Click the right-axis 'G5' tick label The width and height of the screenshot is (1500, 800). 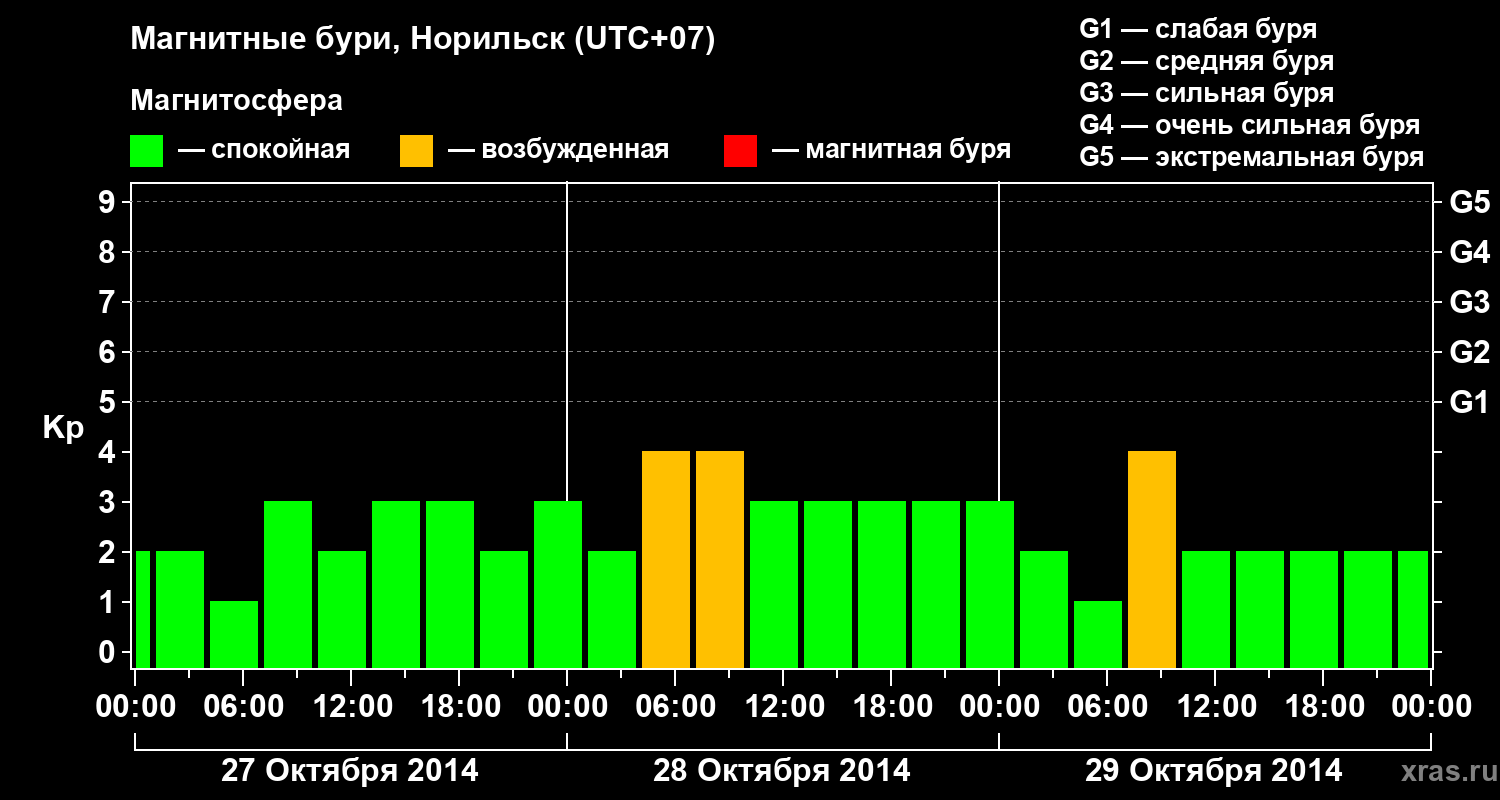(x=1469, y=202)
